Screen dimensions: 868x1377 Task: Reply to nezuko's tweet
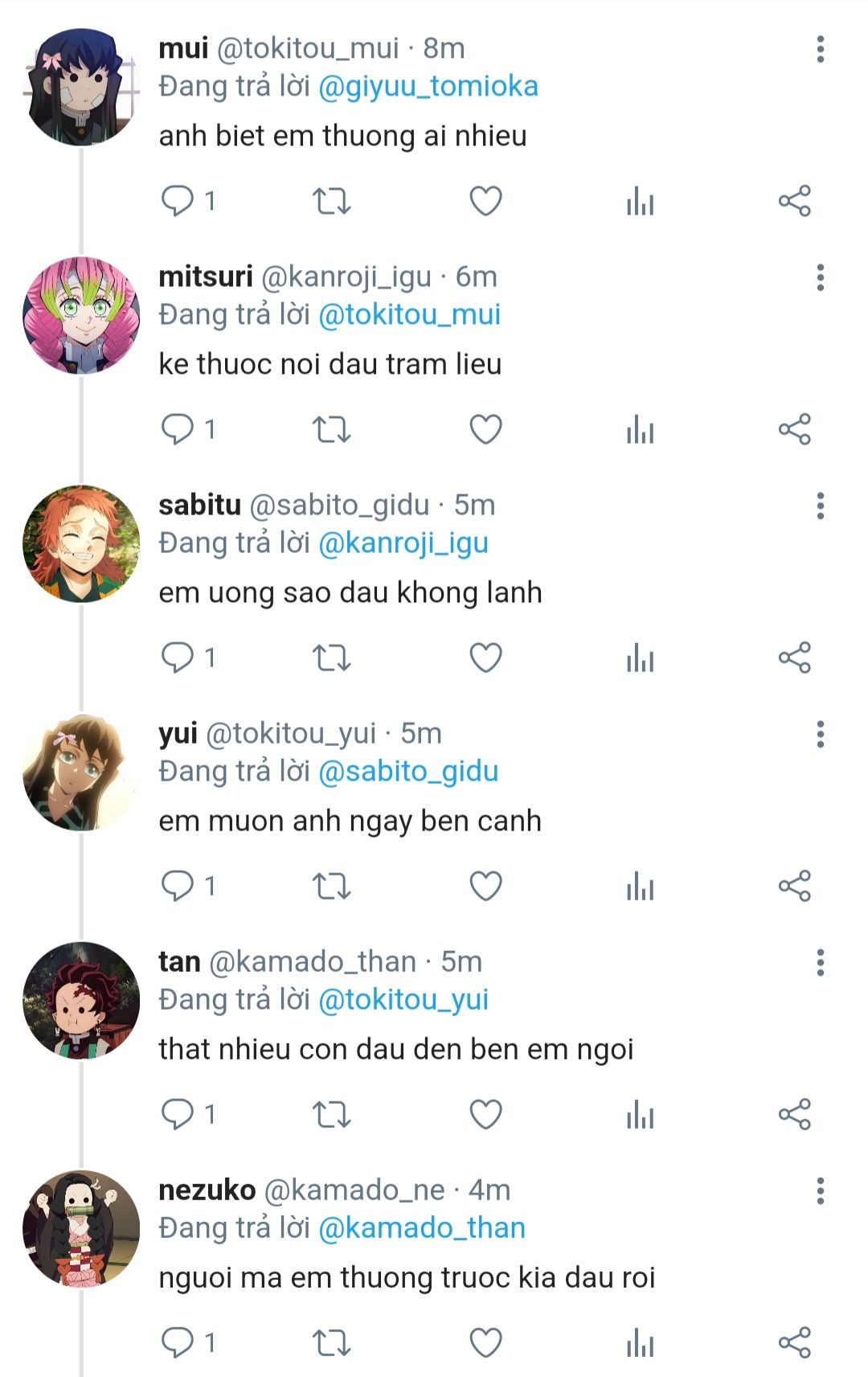[178, 1342]
